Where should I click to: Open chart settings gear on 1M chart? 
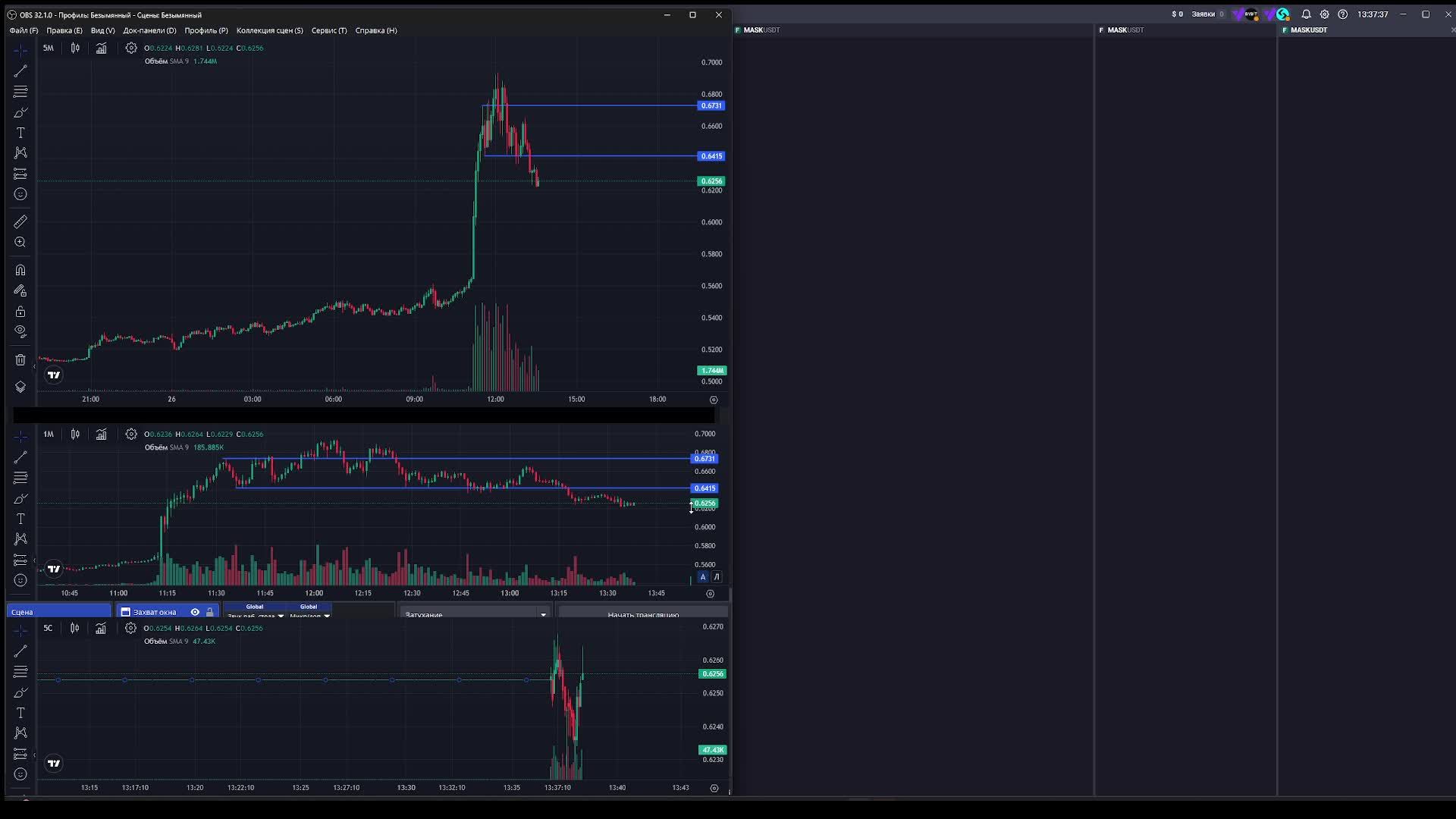click(x=131, y=435)
